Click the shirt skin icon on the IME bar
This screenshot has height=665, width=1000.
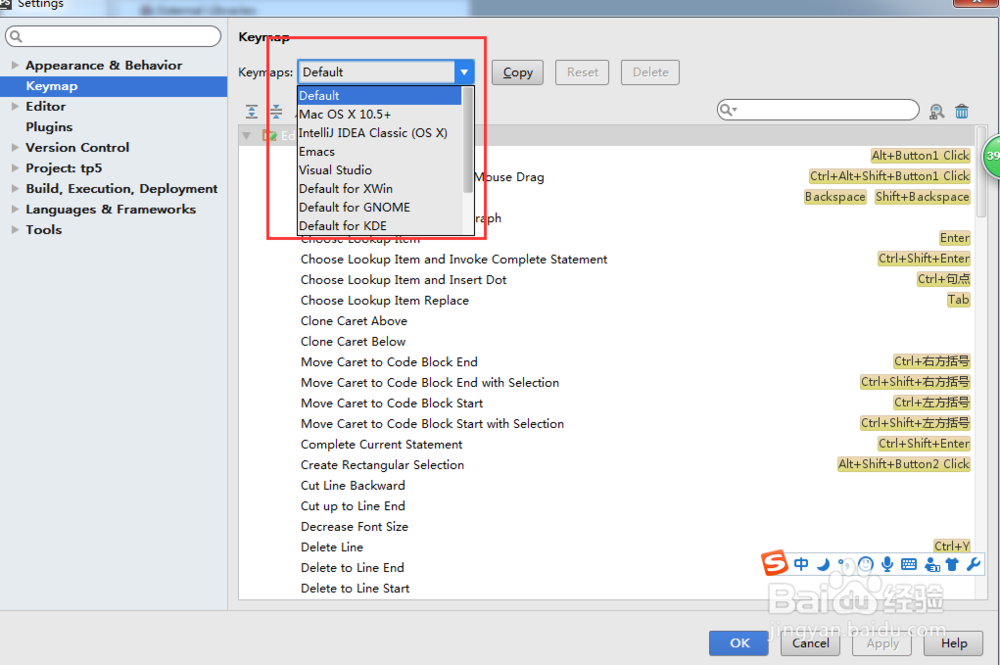pyautogui.click(x=952, y=564)
